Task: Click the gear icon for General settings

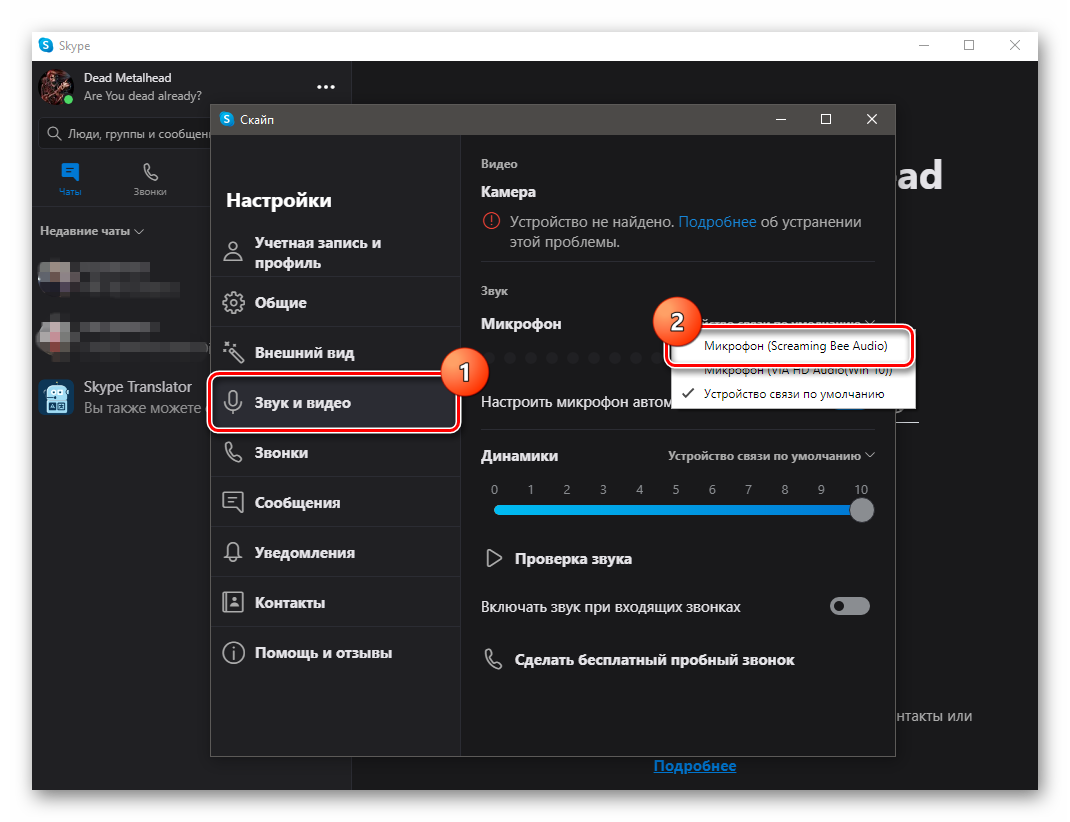Action: 233,303
